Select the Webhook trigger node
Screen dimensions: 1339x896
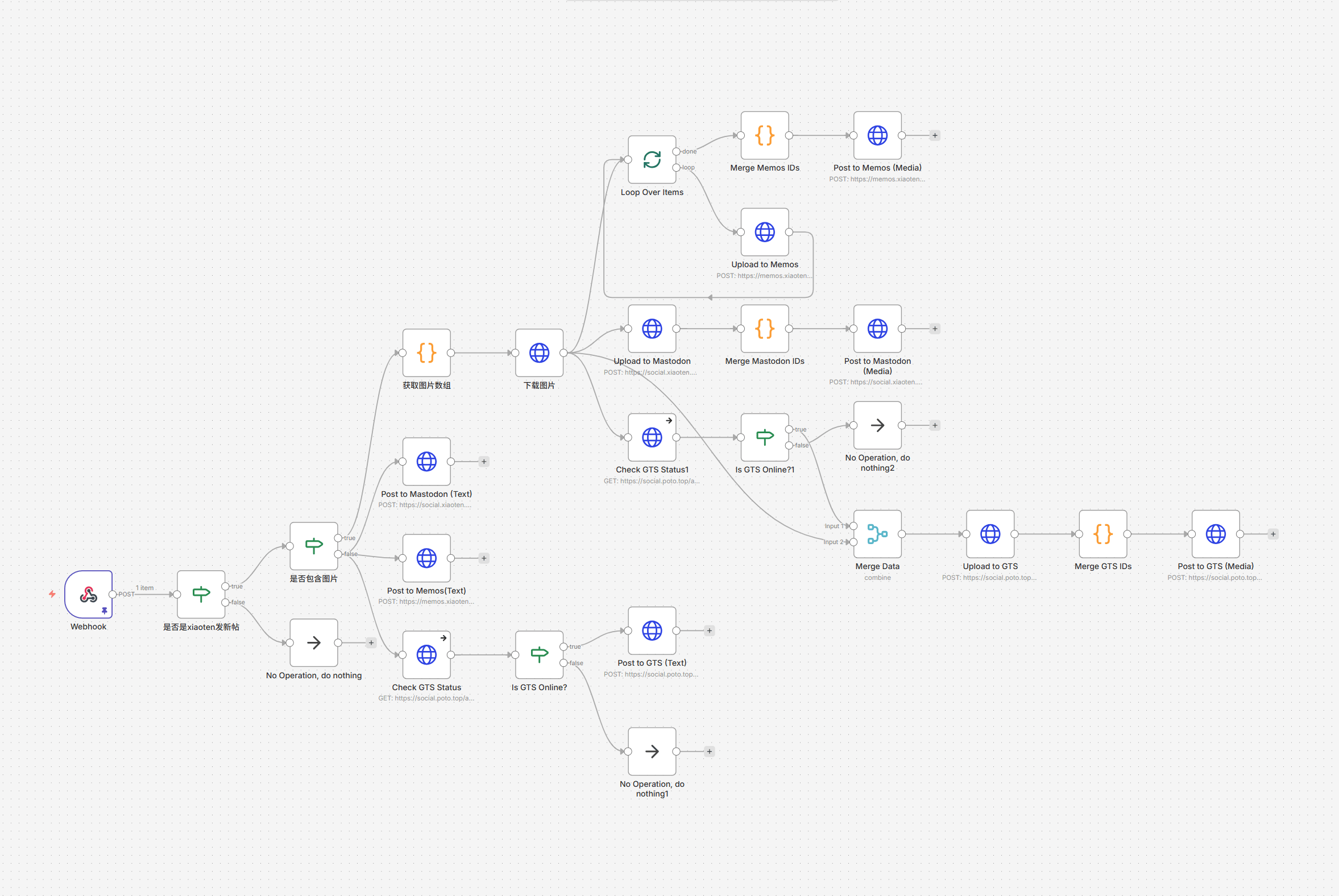88,594
